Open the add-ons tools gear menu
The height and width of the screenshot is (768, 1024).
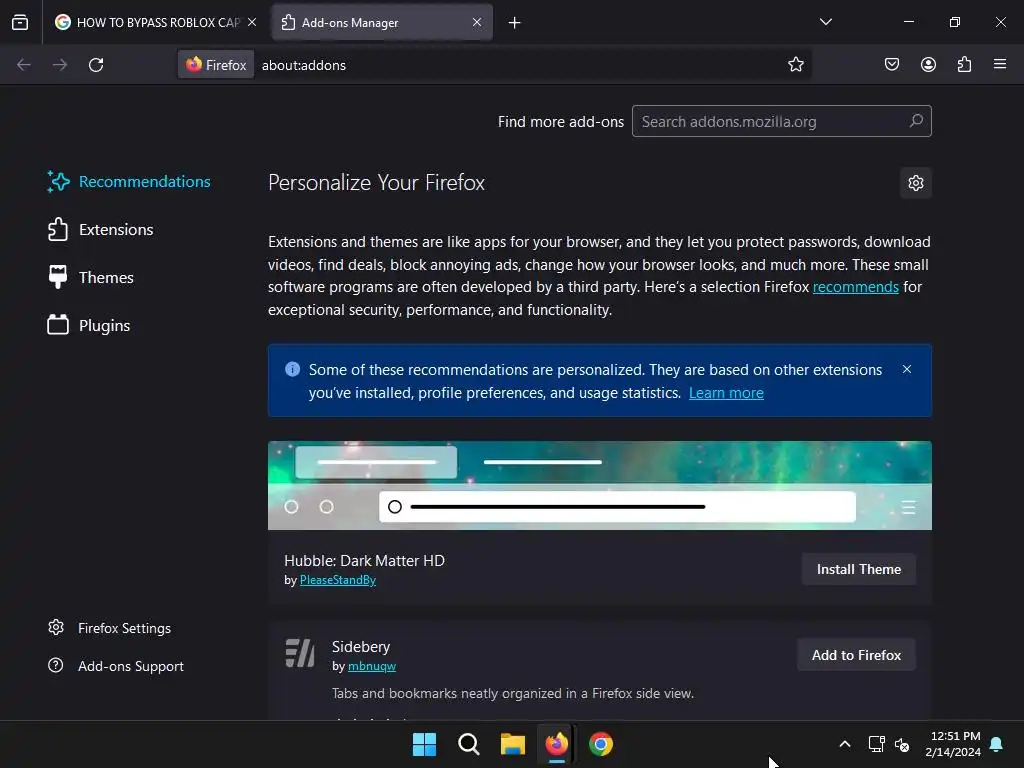916,183
